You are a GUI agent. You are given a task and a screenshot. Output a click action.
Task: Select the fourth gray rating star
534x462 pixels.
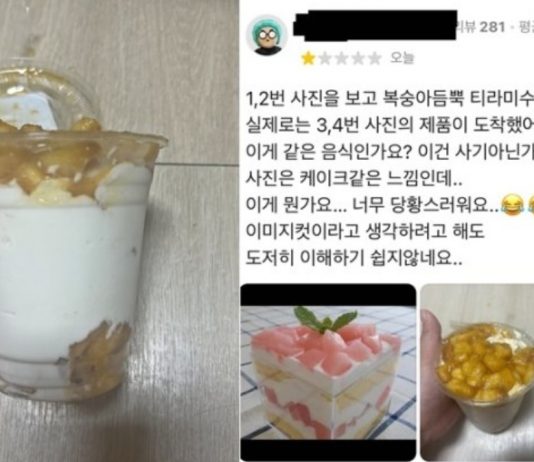(x=358, y=59)
